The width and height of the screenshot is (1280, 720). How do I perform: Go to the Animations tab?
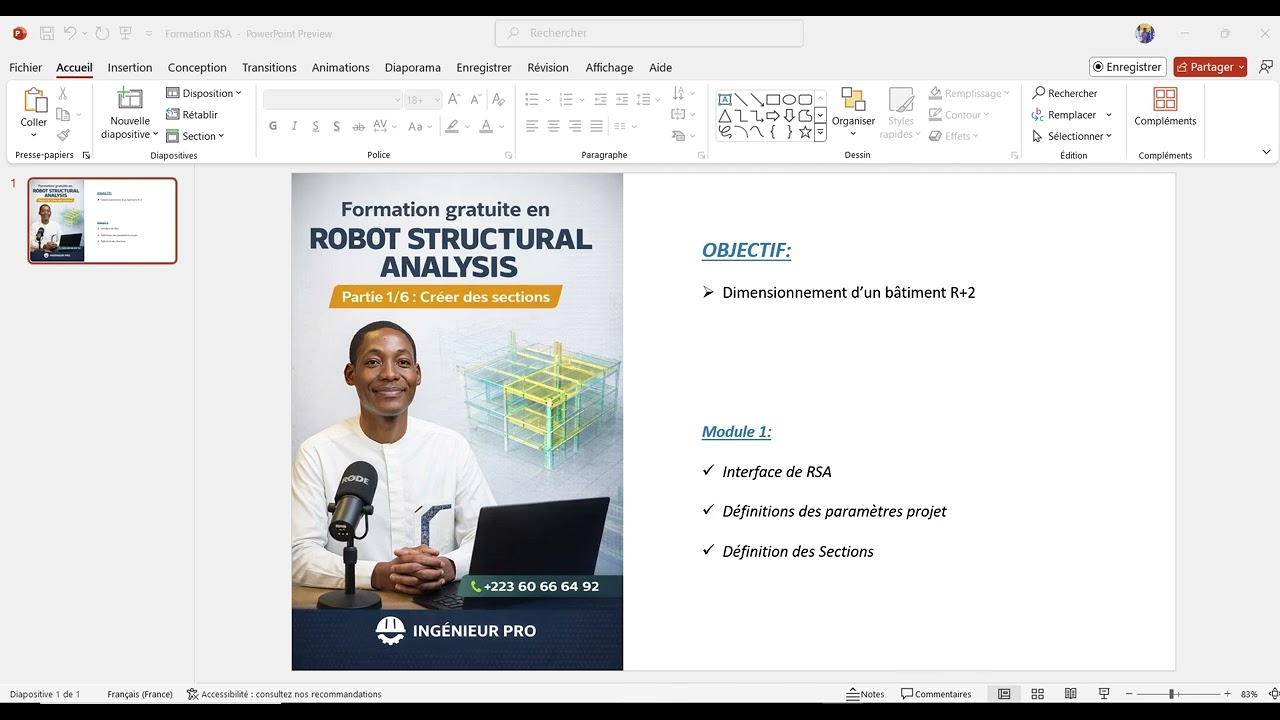click(x=341, y=67)
